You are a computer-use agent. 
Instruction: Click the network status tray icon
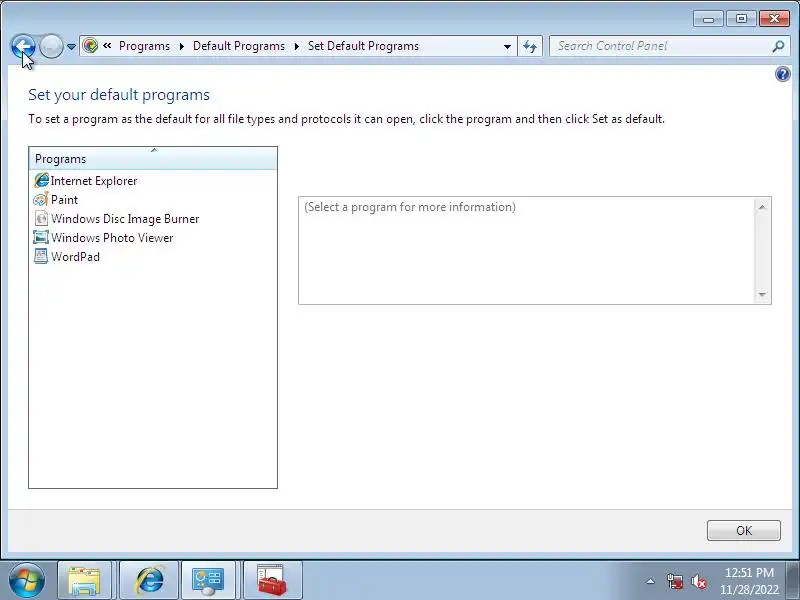[675, 582]
